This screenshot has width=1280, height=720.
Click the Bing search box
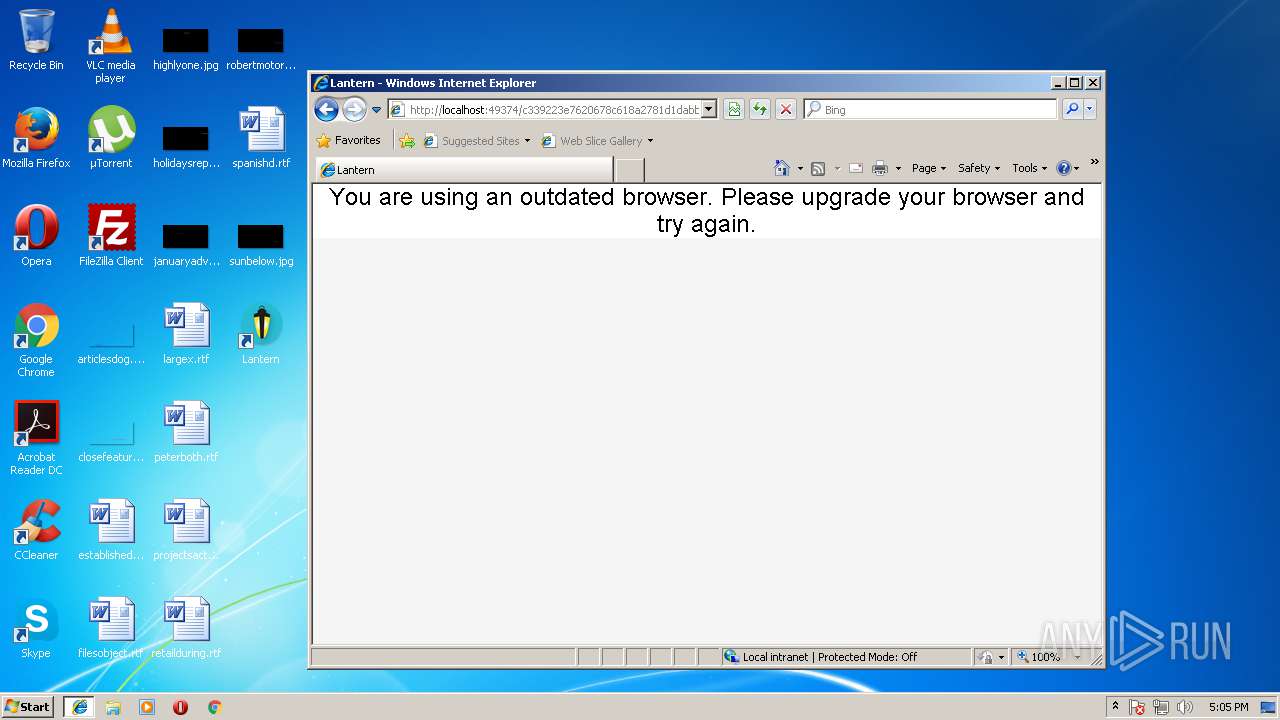(x=930, y=110)
